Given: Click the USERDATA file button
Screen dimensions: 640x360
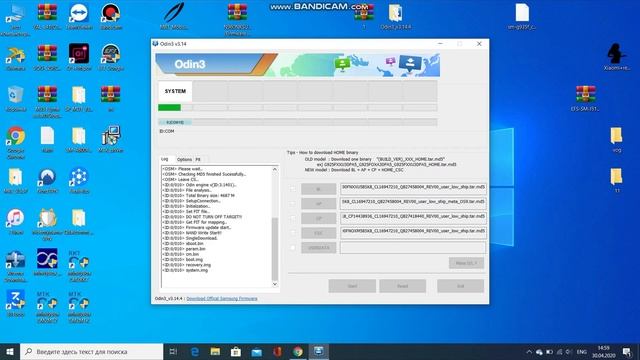Looking at the screenshot, I should coord(318,248).
